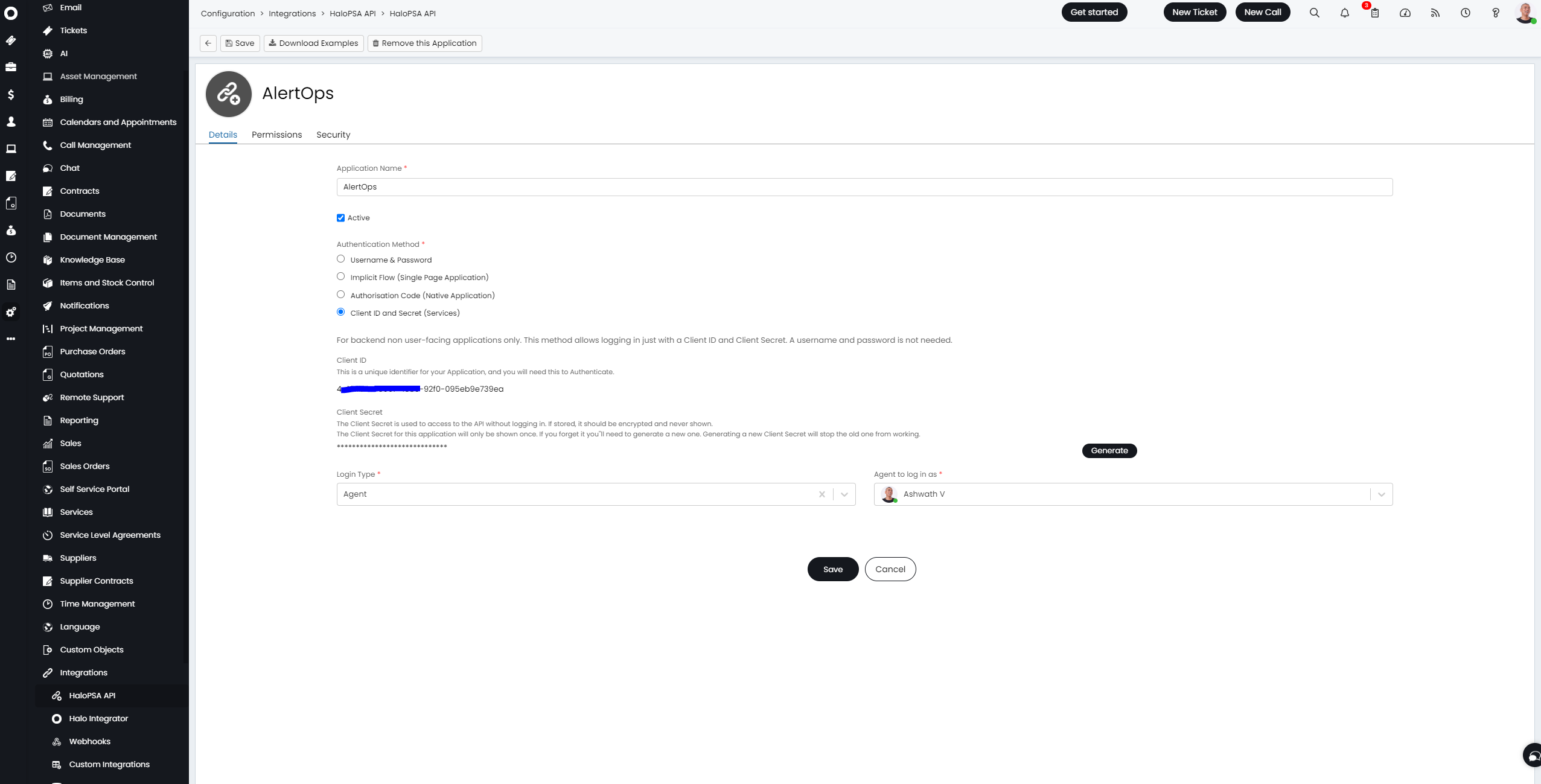The width and height of the screenshot is (1541, 784).
Task: Click the help question mark icon
Action: [1495, 13]
